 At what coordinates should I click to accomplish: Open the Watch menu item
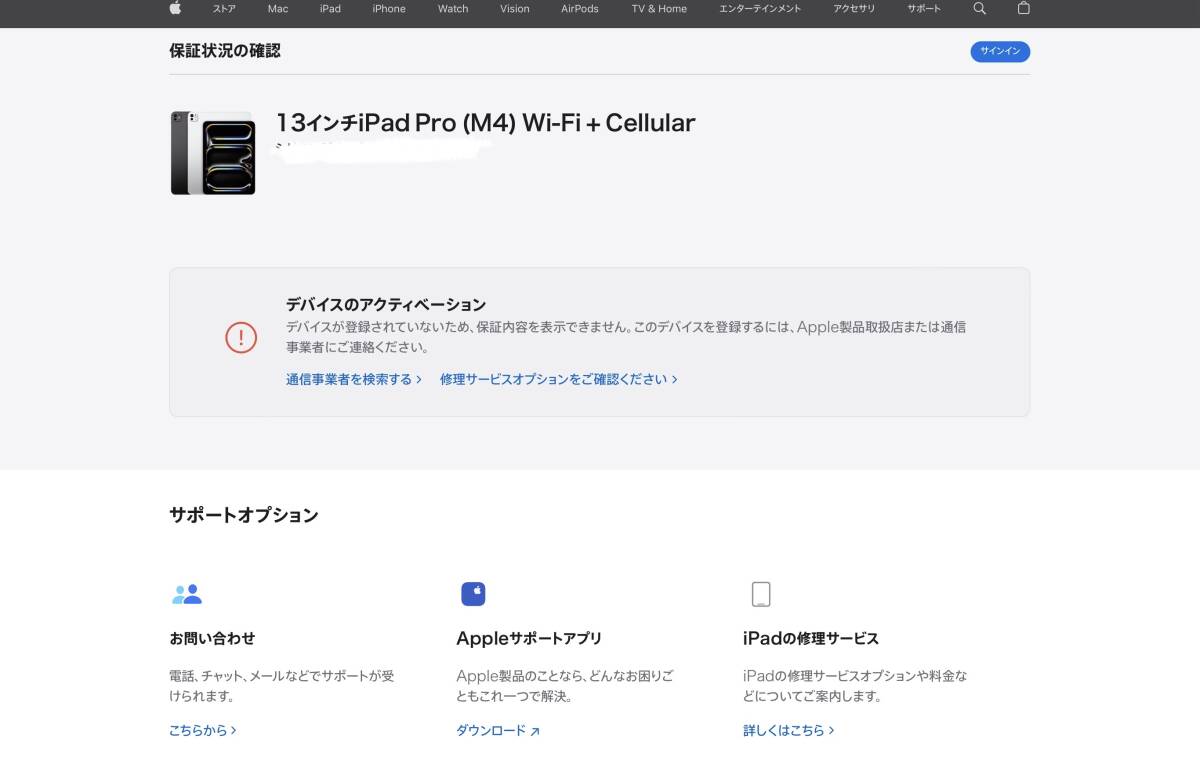453,9
